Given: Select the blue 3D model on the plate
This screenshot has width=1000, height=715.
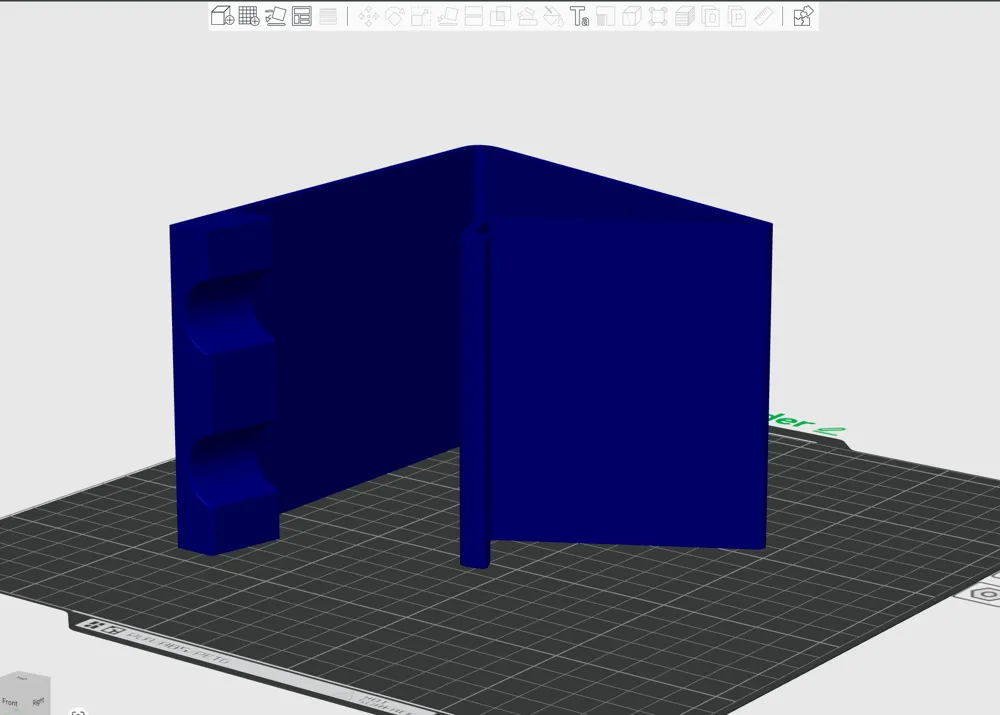Looking at the screenshot, I should (x=472, y=357).
